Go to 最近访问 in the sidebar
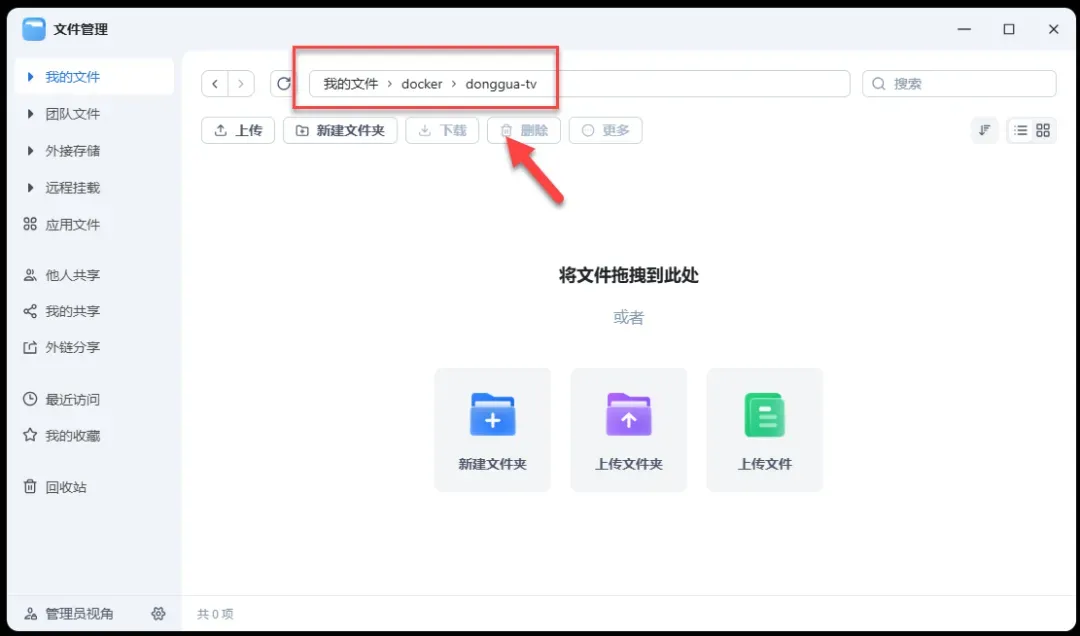Viewport: 1080px width, 636px height. point(72,400)
